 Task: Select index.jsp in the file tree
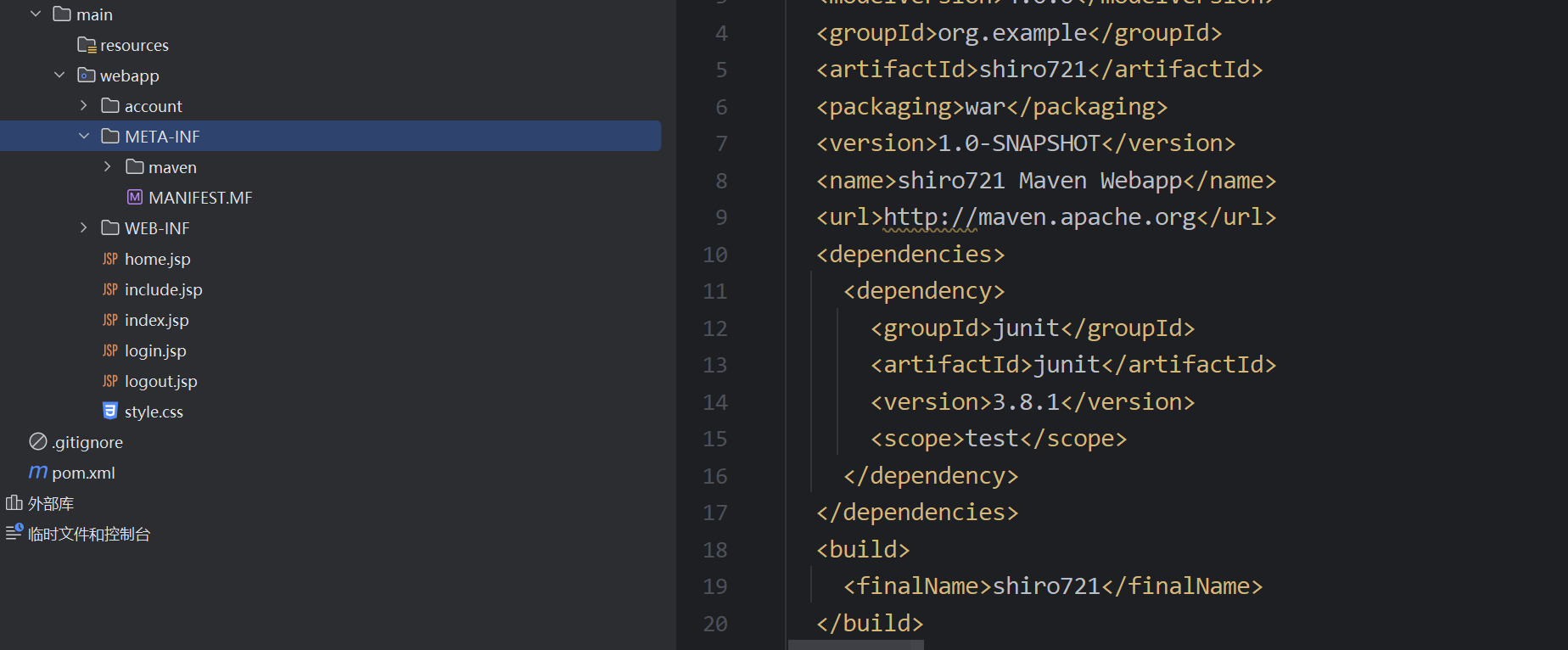156,320
